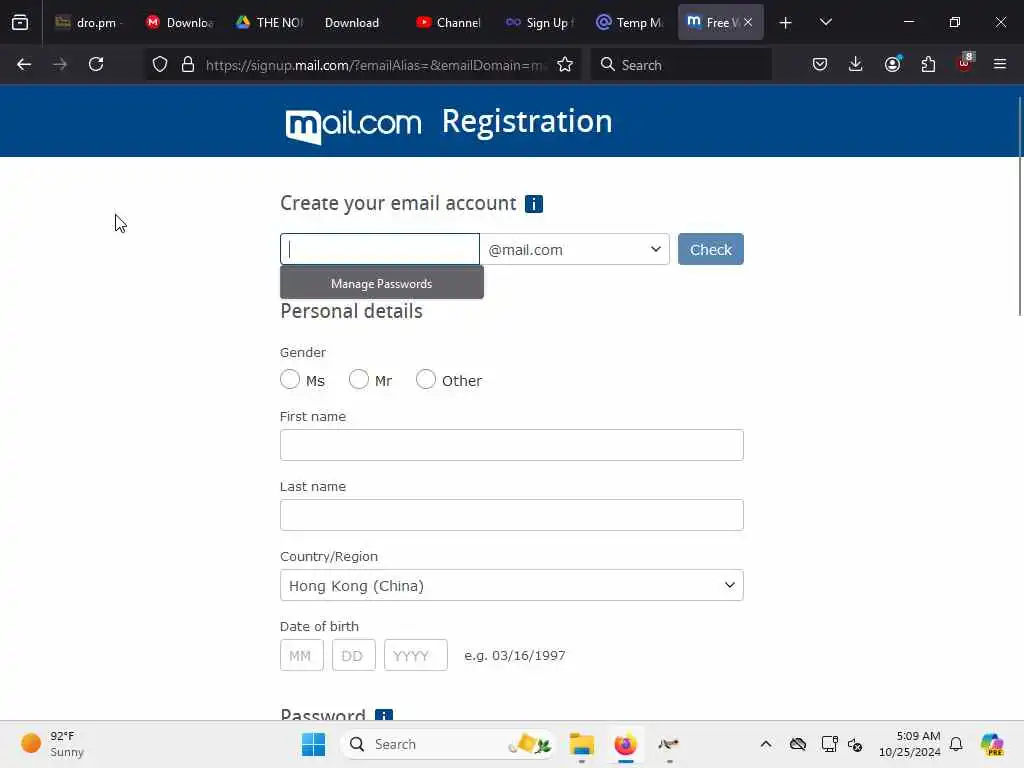Switch to the Sign Up tab
1024x768 pixels.
[539, 23]
